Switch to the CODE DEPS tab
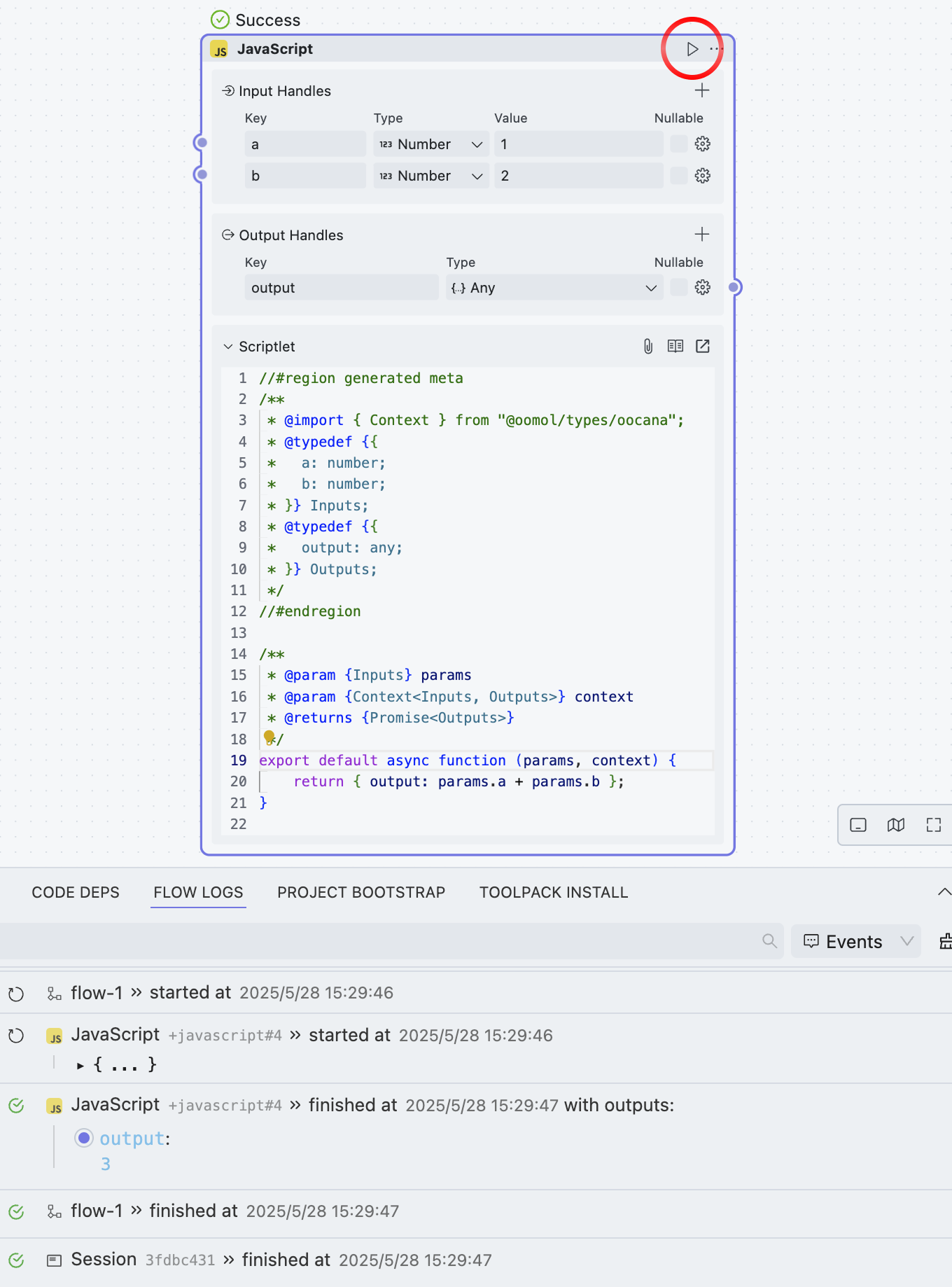The height and width of the screenshot is (1287, 952). coord(76,893)
